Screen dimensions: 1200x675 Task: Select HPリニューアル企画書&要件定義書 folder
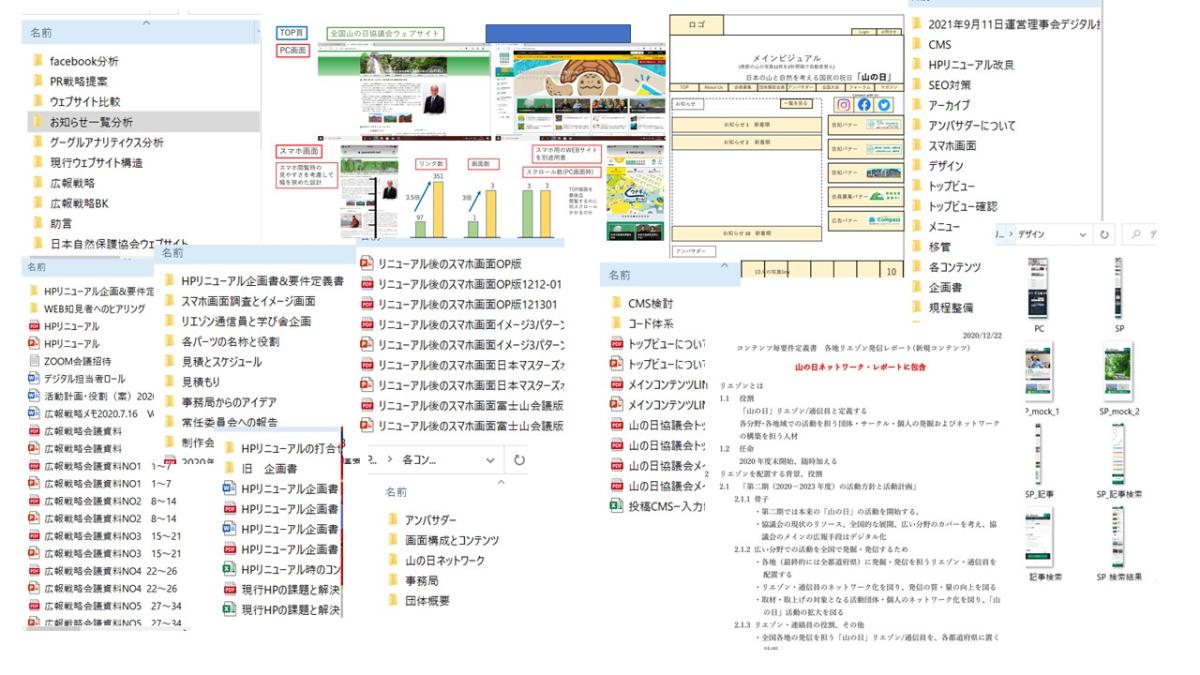254,281
